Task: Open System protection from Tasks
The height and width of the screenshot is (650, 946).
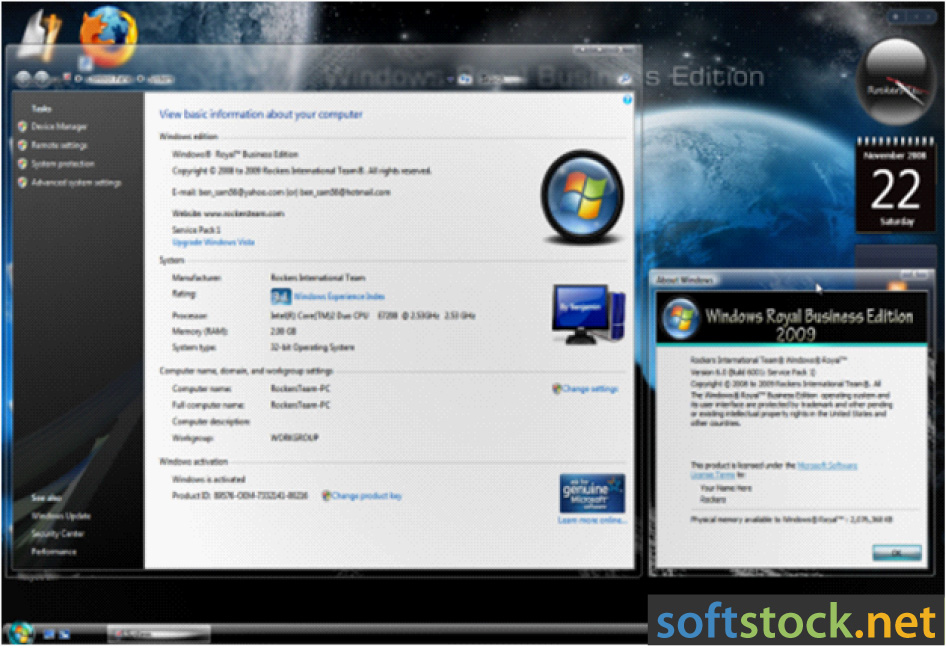Action: coord(63,164)
